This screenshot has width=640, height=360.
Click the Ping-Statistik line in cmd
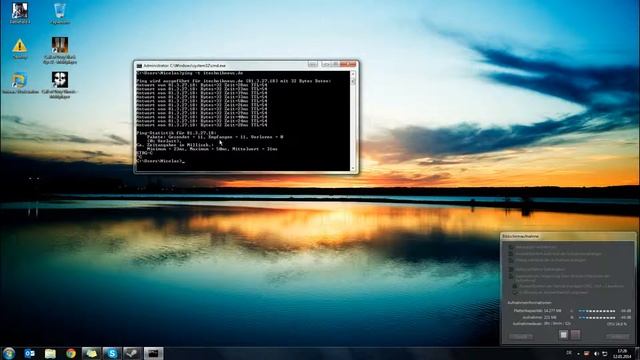176,133
